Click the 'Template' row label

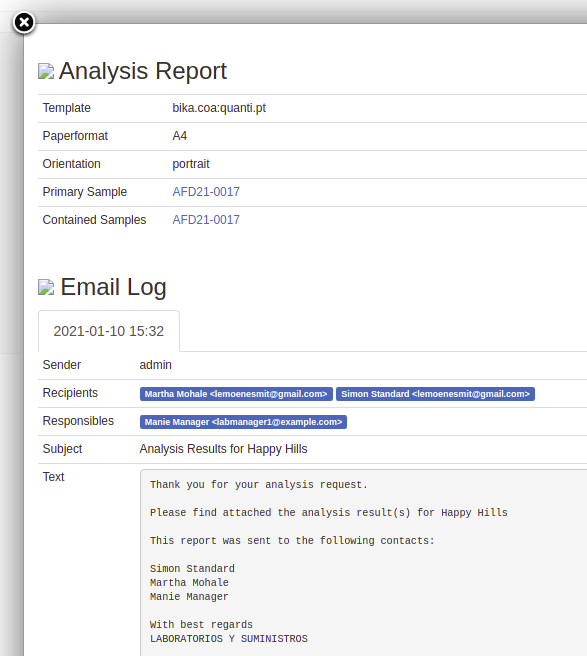[67, 108]
